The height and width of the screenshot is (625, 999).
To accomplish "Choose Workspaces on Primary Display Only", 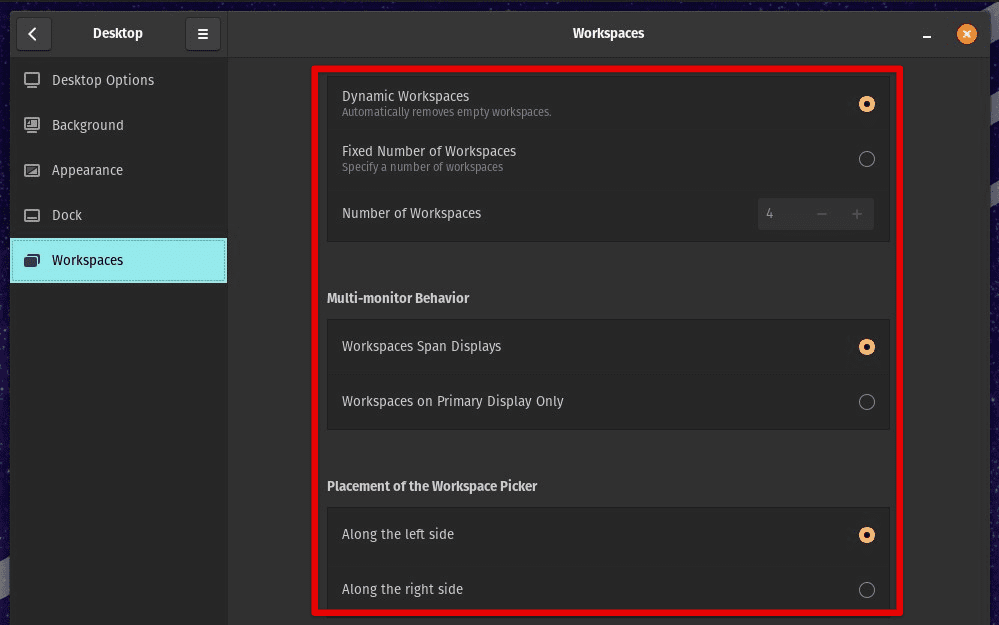I will (x=866, y=401).
